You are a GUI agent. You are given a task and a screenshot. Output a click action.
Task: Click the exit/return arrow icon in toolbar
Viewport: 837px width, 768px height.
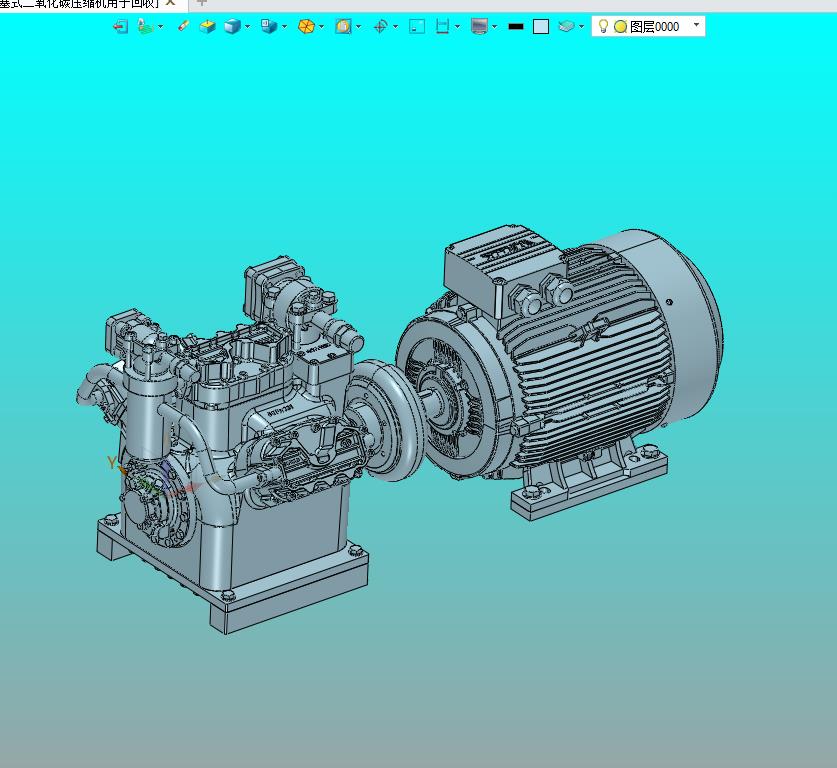pyautogui.click(x=120, y=27)
